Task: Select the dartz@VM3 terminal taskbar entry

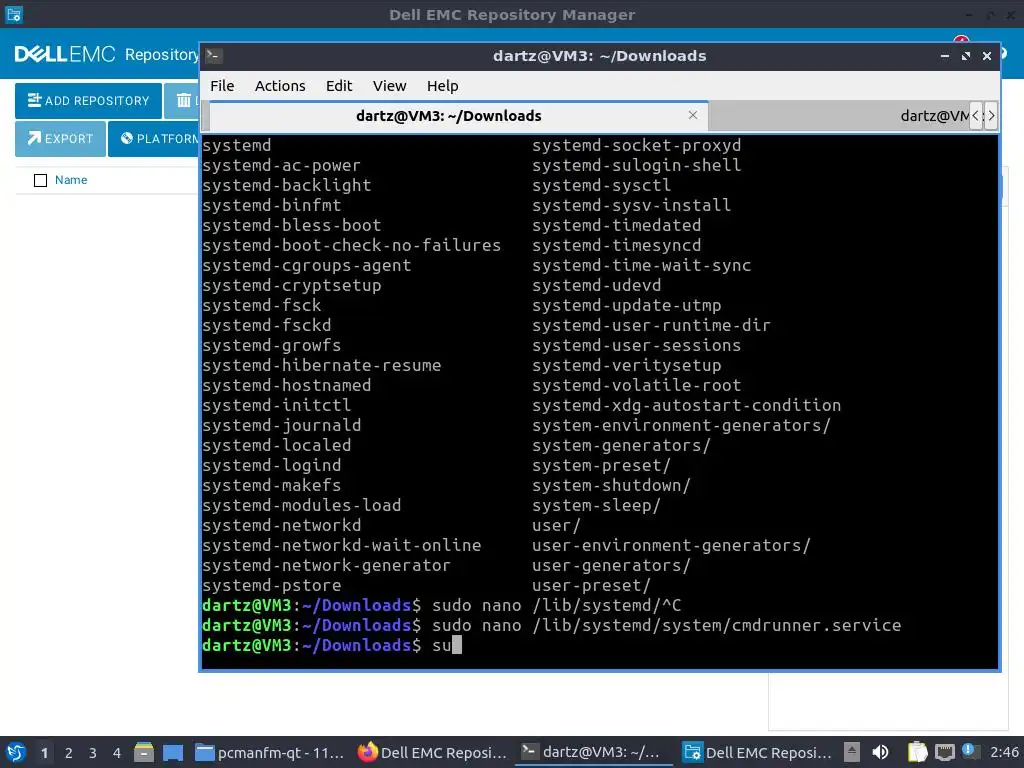Action: pyautogui.click(x=594, y=752)
